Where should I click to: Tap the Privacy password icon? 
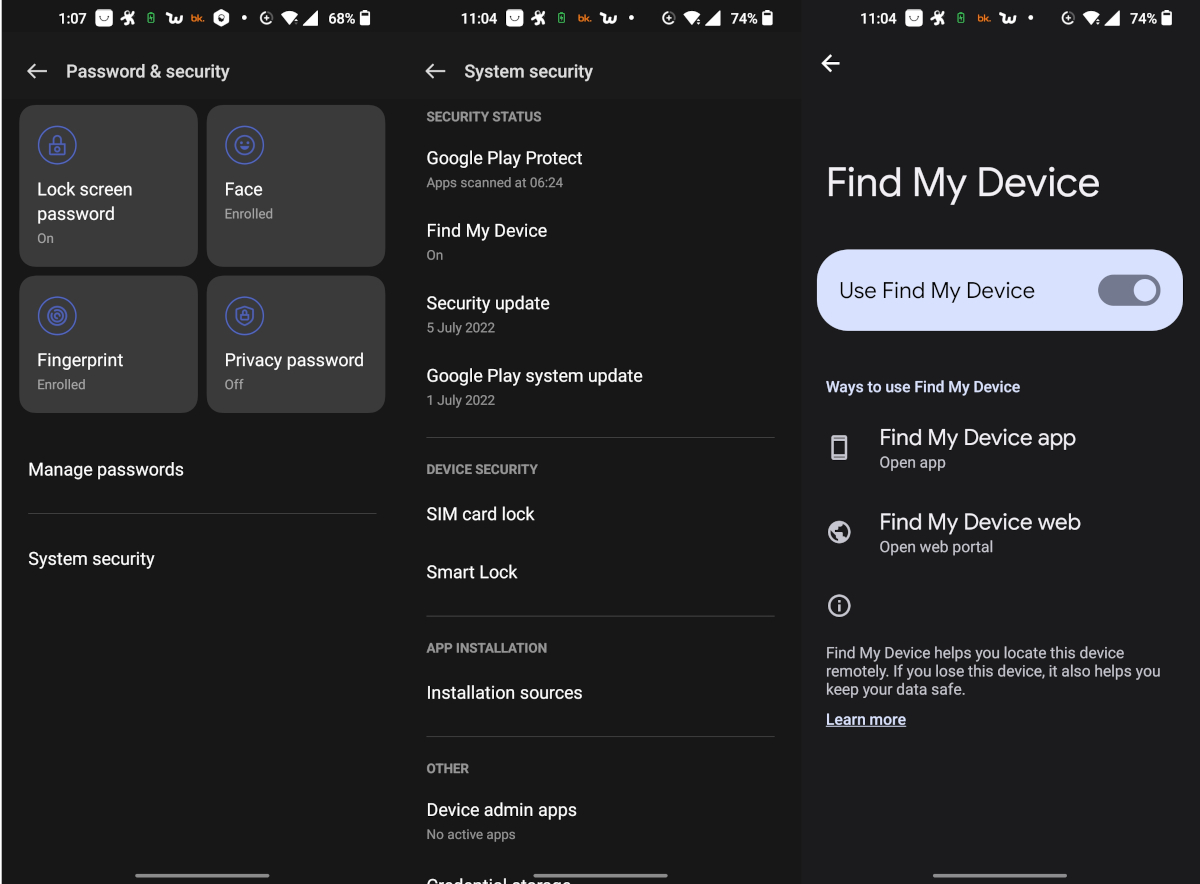[244, 316]
